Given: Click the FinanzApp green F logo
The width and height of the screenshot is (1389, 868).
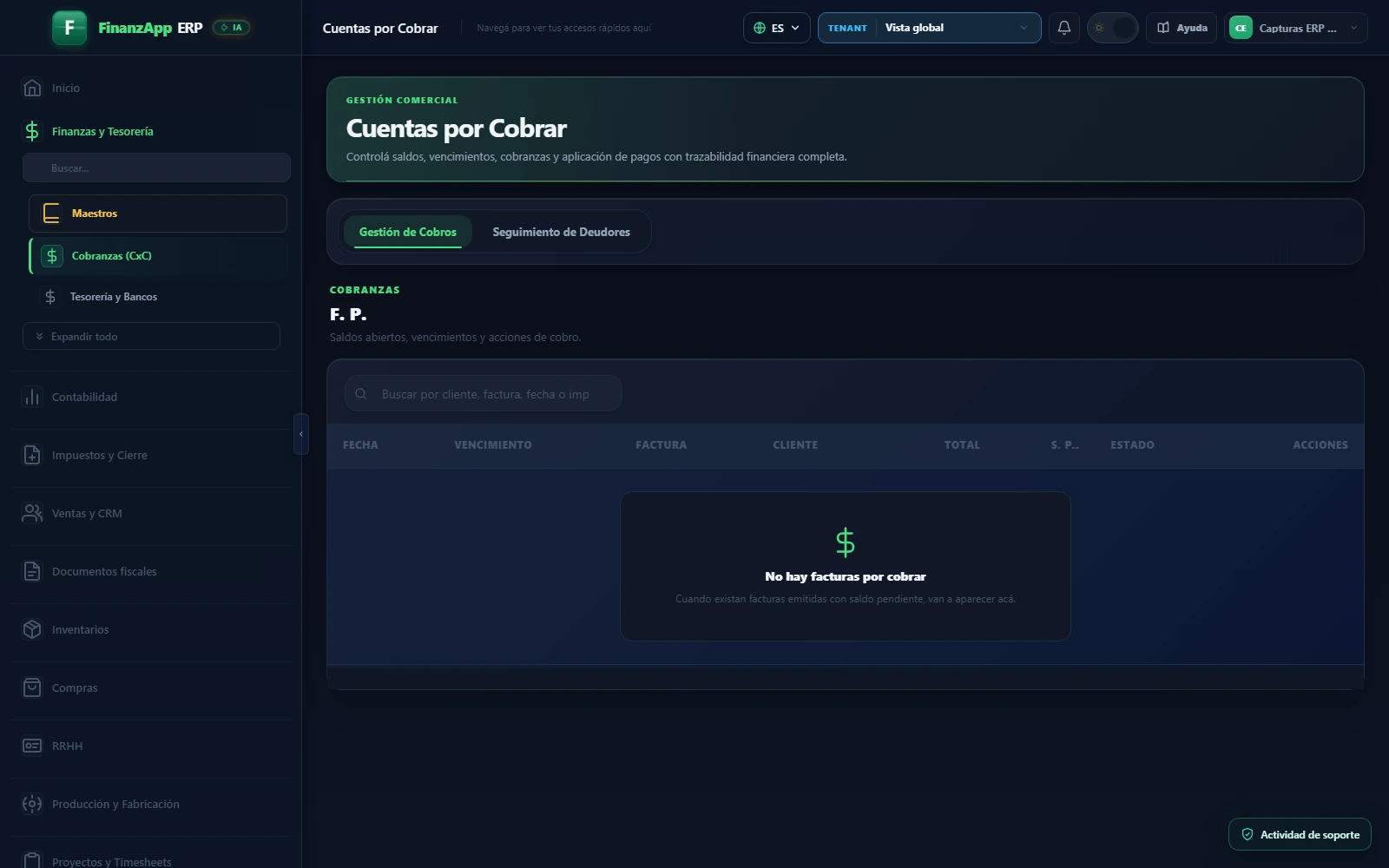Looking at the screenshot, I should [x=69, y=28].
